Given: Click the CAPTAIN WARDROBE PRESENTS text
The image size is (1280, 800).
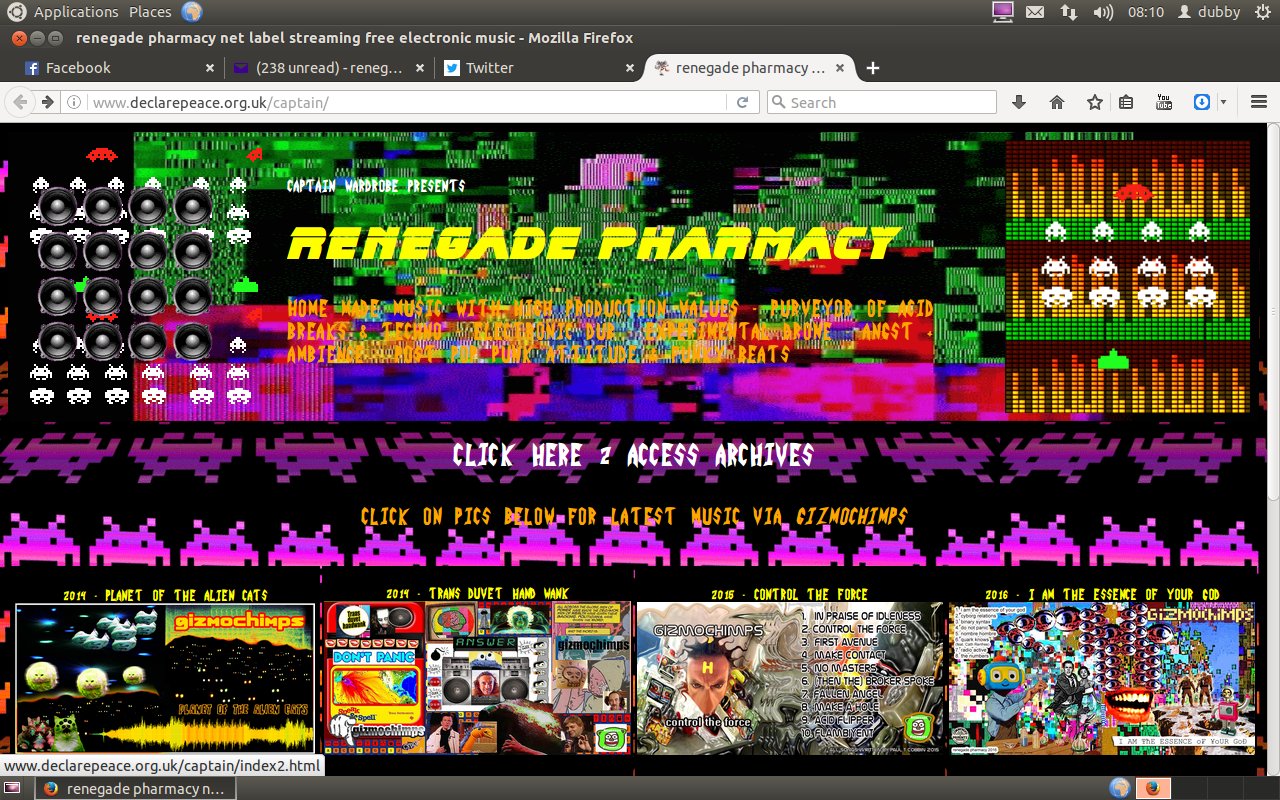Looking at the screenshot, I should [x=376, y=186].
